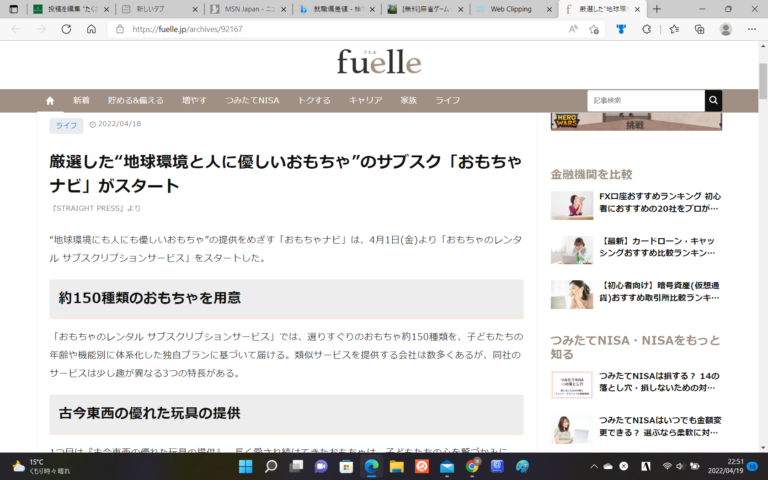Open weather widget showing 15°C

point(41,466)
